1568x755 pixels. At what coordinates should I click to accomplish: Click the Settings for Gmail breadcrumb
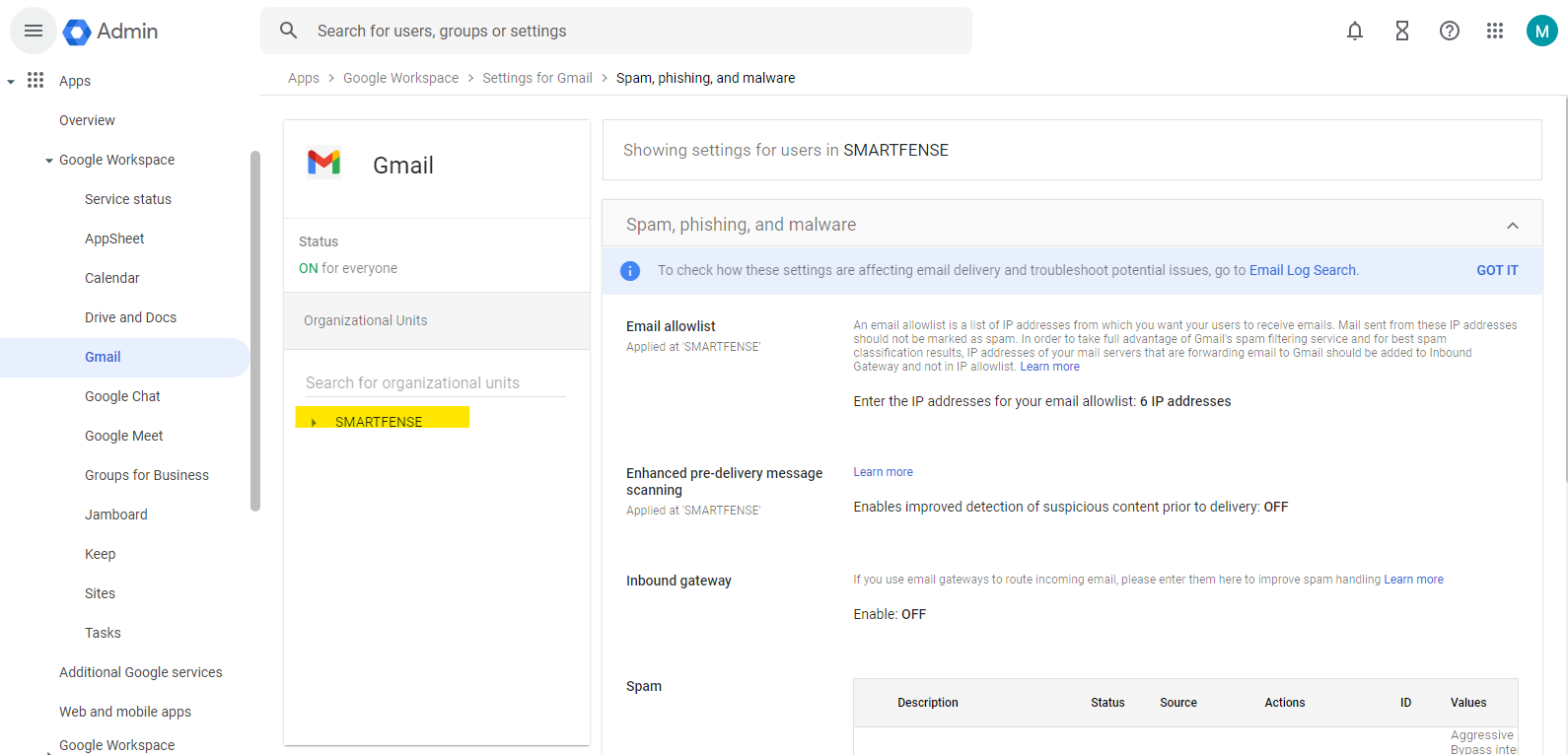[x=537, y=78]
